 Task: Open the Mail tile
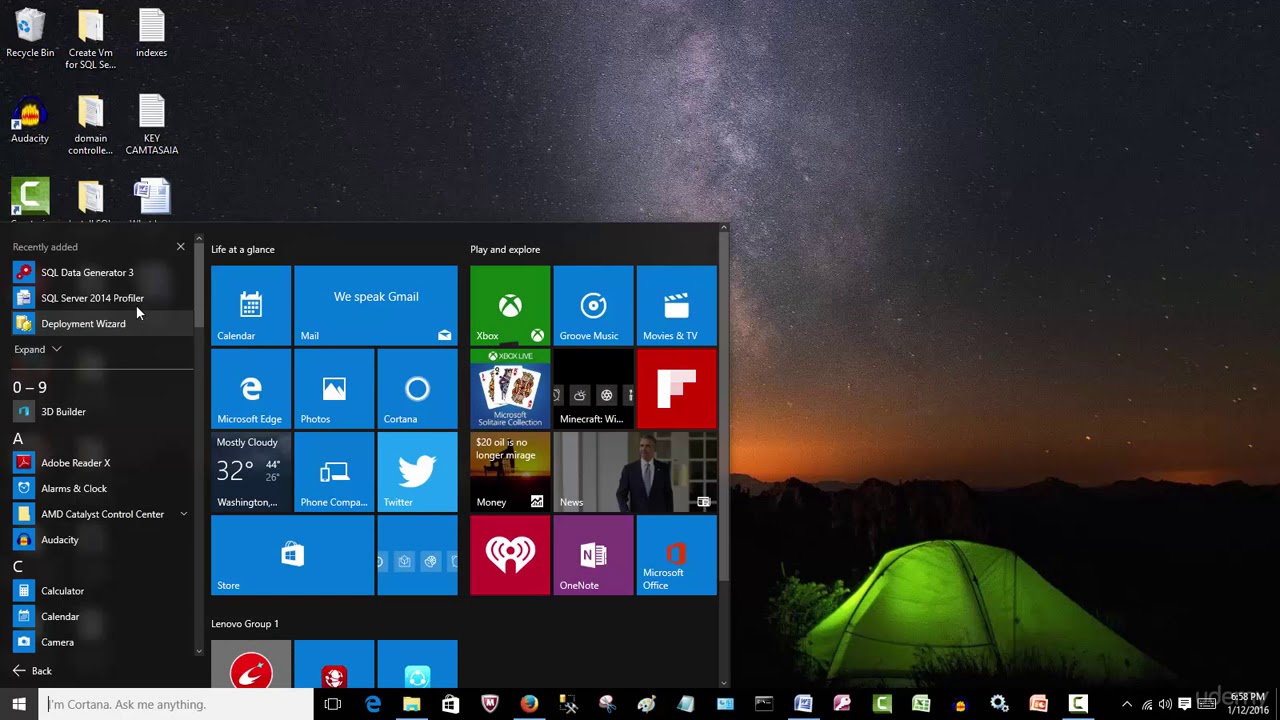coord(376,305)
